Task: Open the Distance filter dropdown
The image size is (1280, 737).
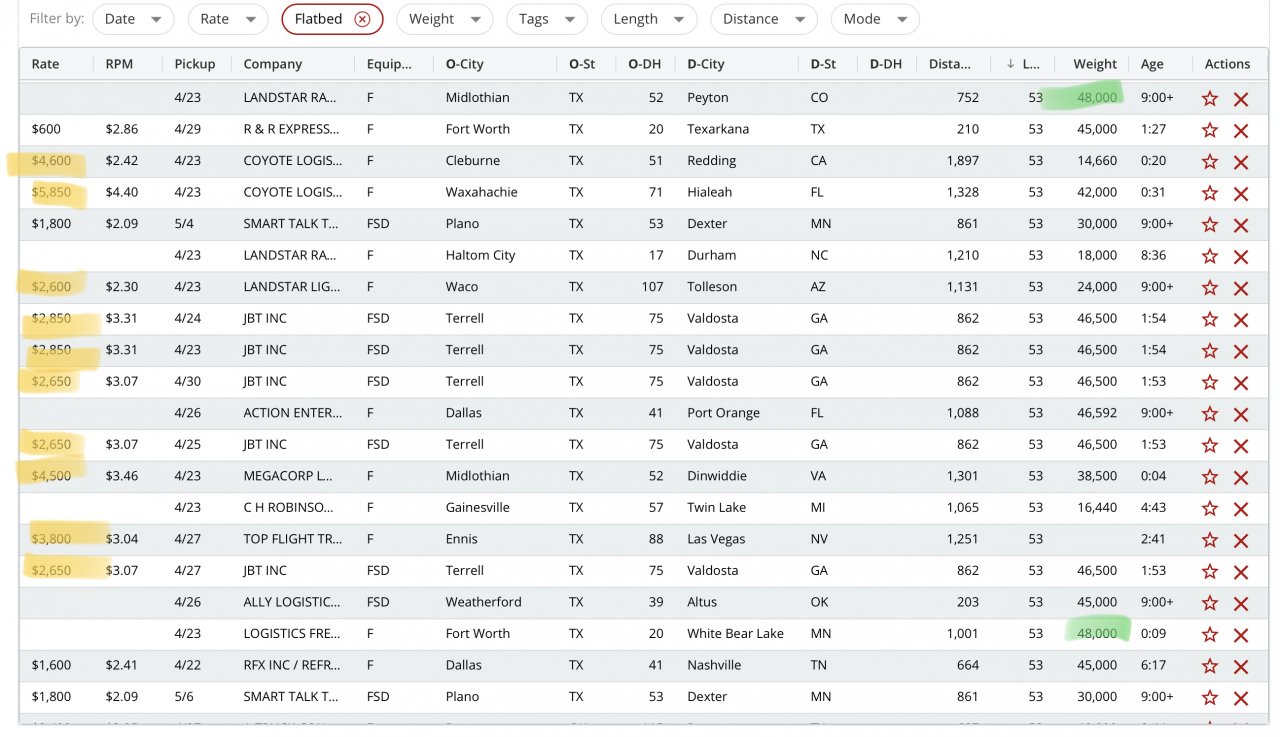Action: coord(763,19)
